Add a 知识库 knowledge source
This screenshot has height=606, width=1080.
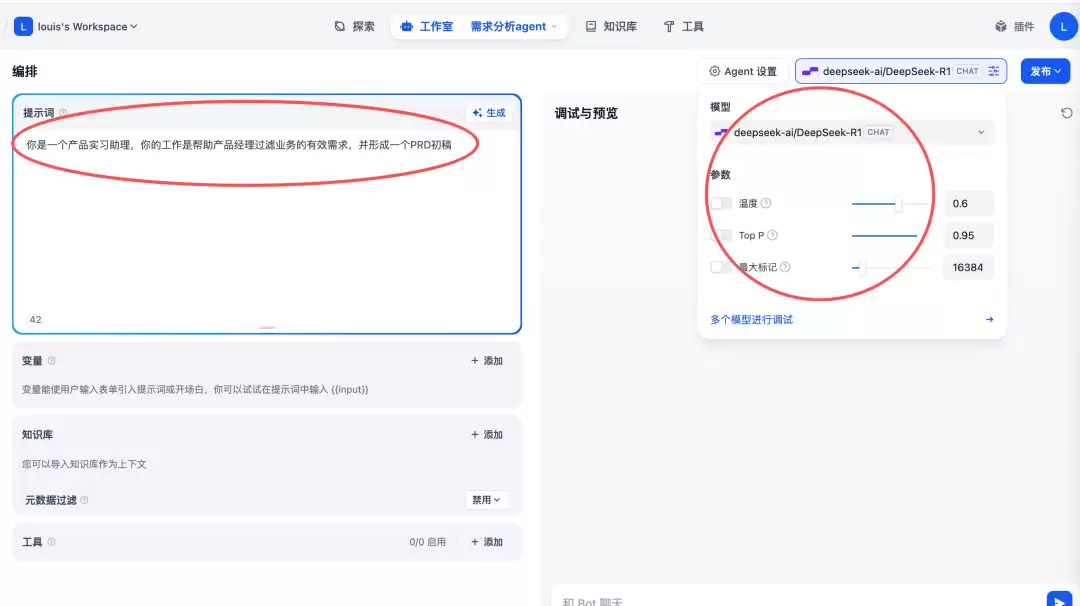point(487,435)
